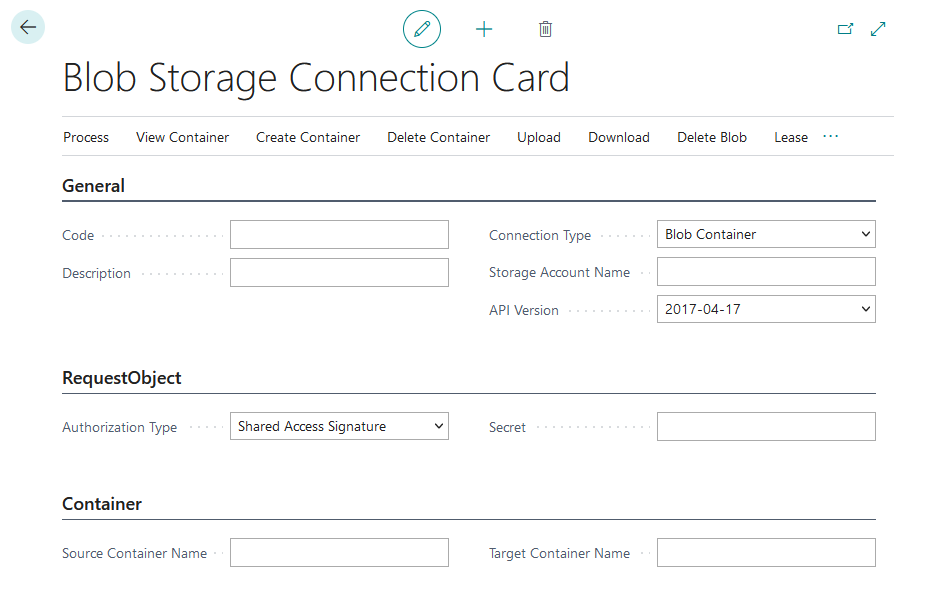This screenshot has height=594, width=952.
Task: Open the Process menu
Action: 86,137
